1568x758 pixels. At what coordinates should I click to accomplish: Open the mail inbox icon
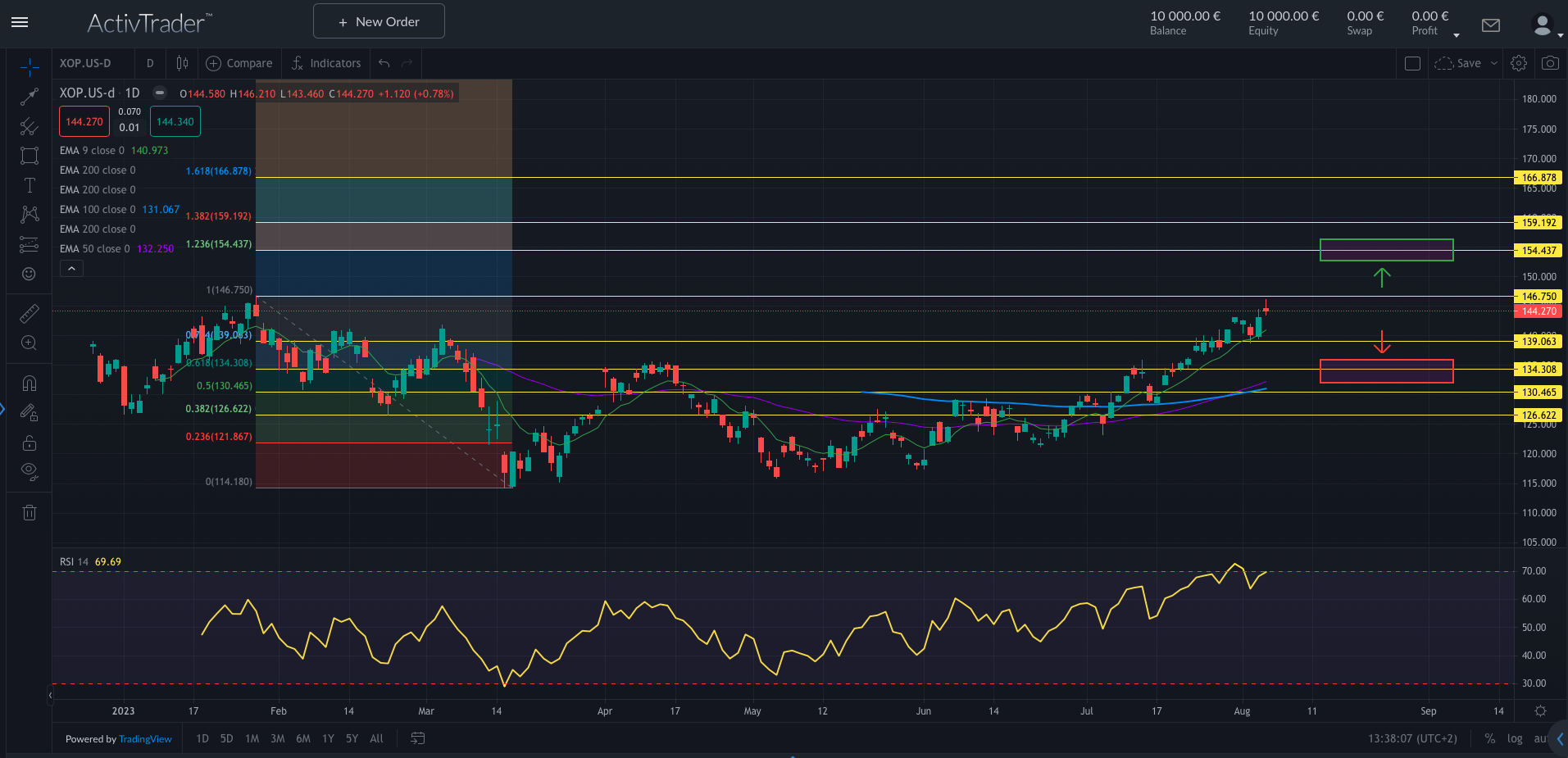coord(1491,25)
